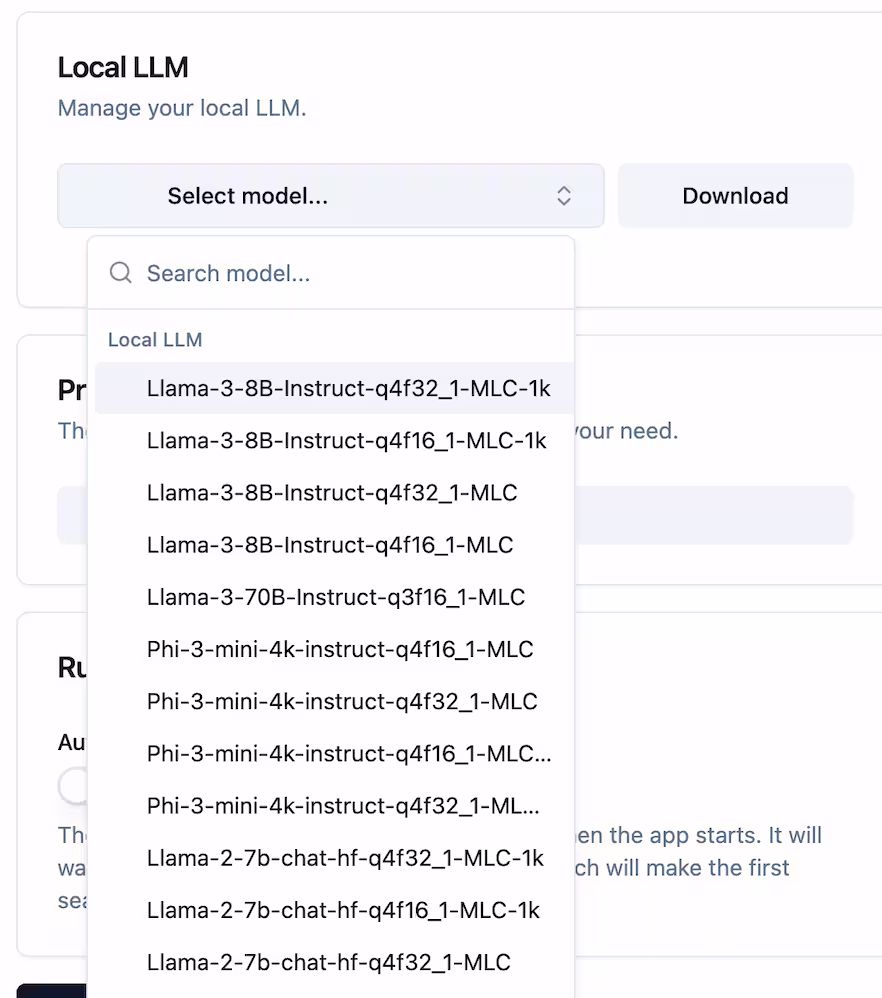
Task: Choose Llama-2-7b-chat-hf-q4f16_1-MLC-1k
Action: pyautogui.click(x=335, y=910)
